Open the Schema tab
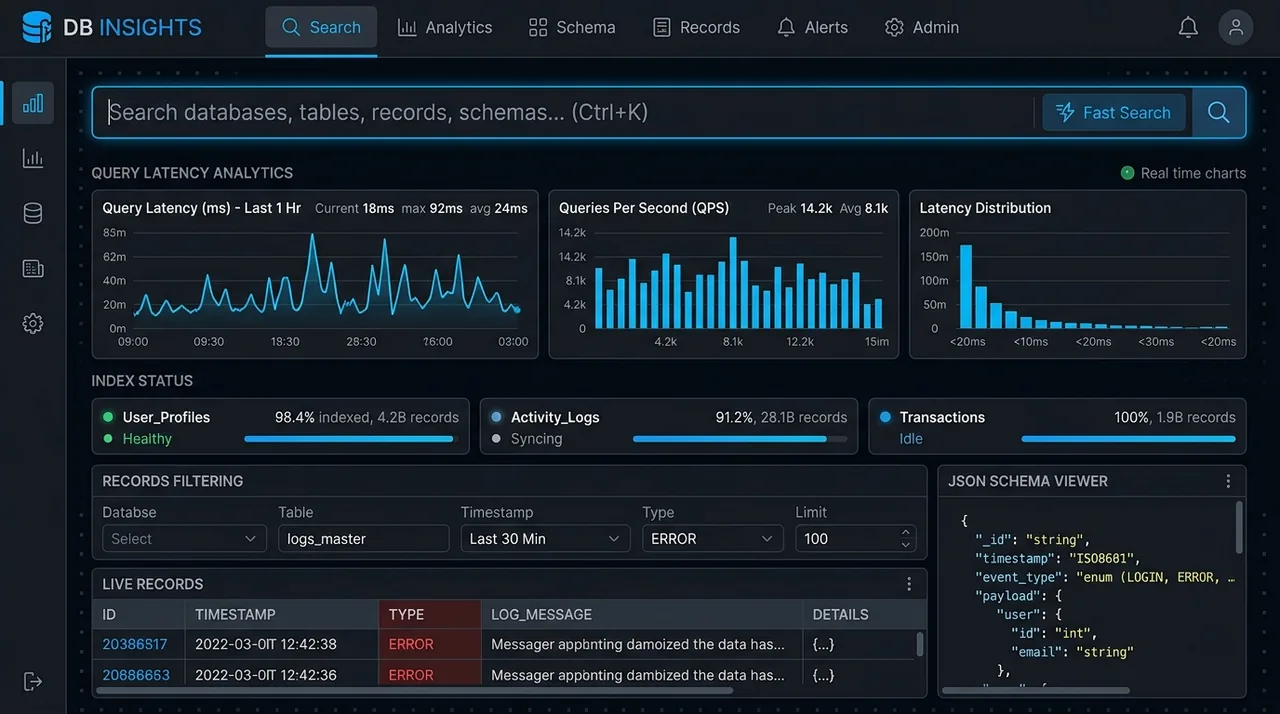The height and width of the screenshot is (714, 1280). (572, 28)
